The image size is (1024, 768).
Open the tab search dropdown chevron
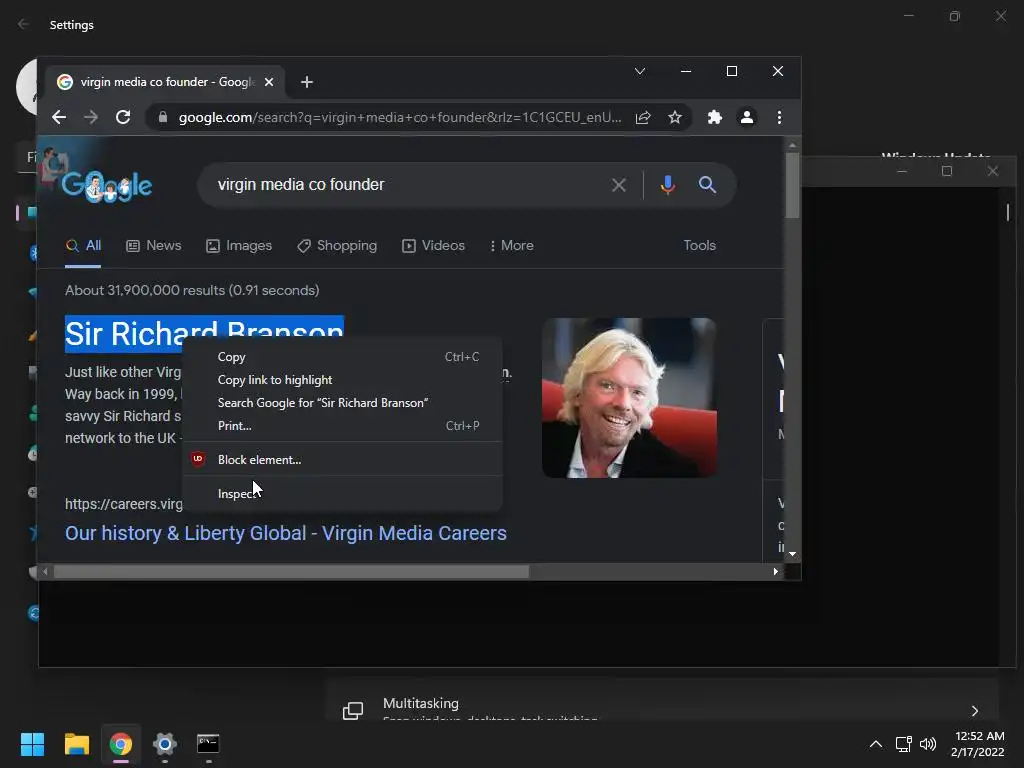640,71
